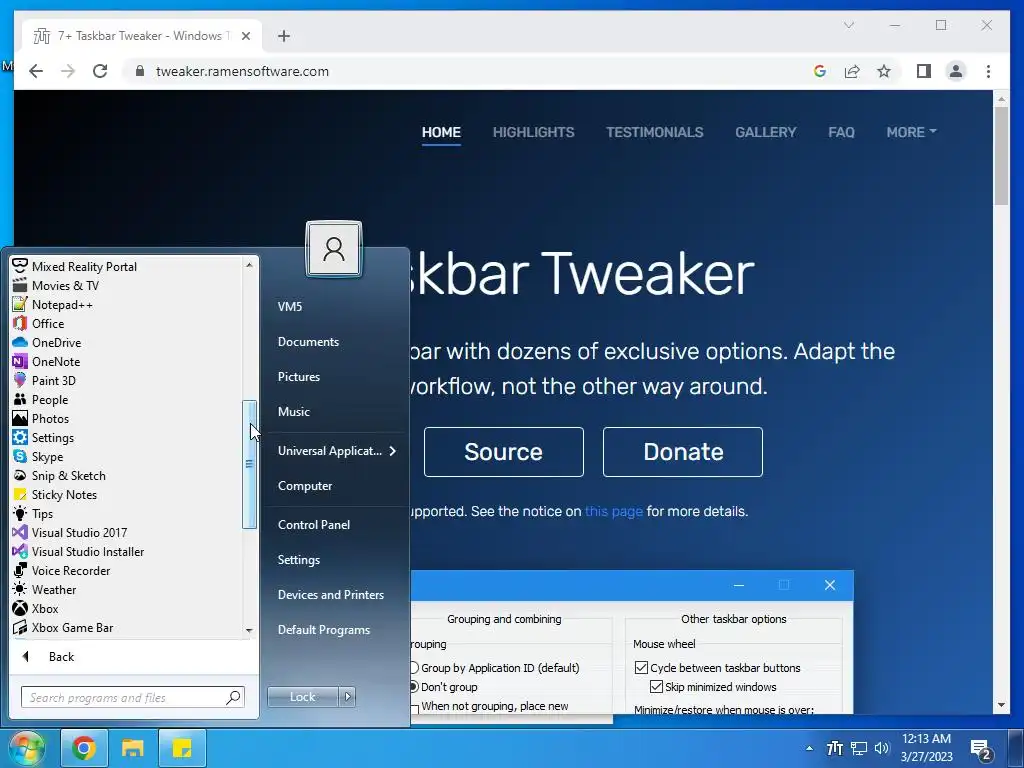Open the Action Center notifications icon
Screen dimensions: 1024x768
pos(982,750)
